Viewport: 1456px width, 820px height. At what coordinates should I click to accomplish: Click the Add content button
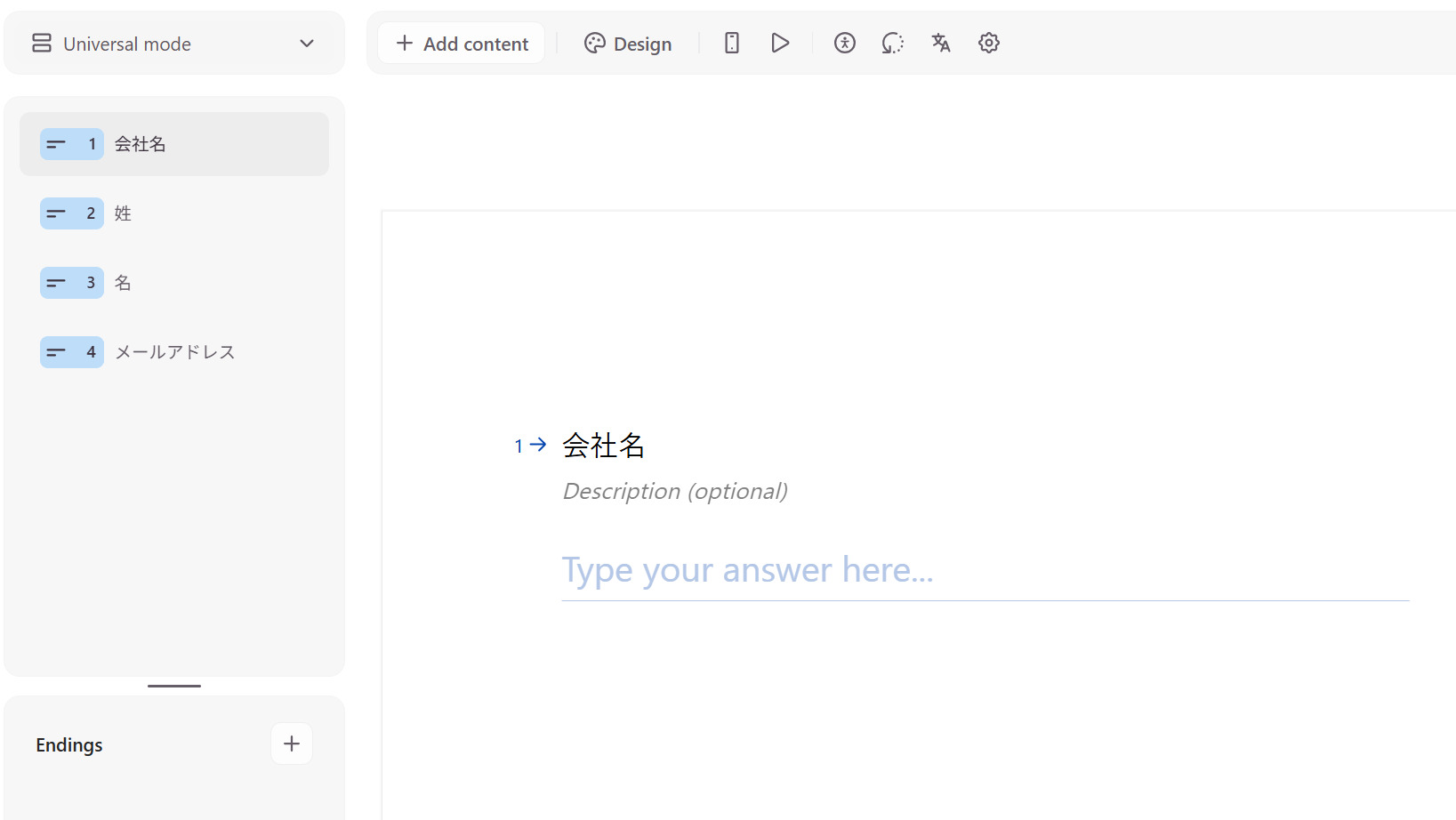(462, 44)
